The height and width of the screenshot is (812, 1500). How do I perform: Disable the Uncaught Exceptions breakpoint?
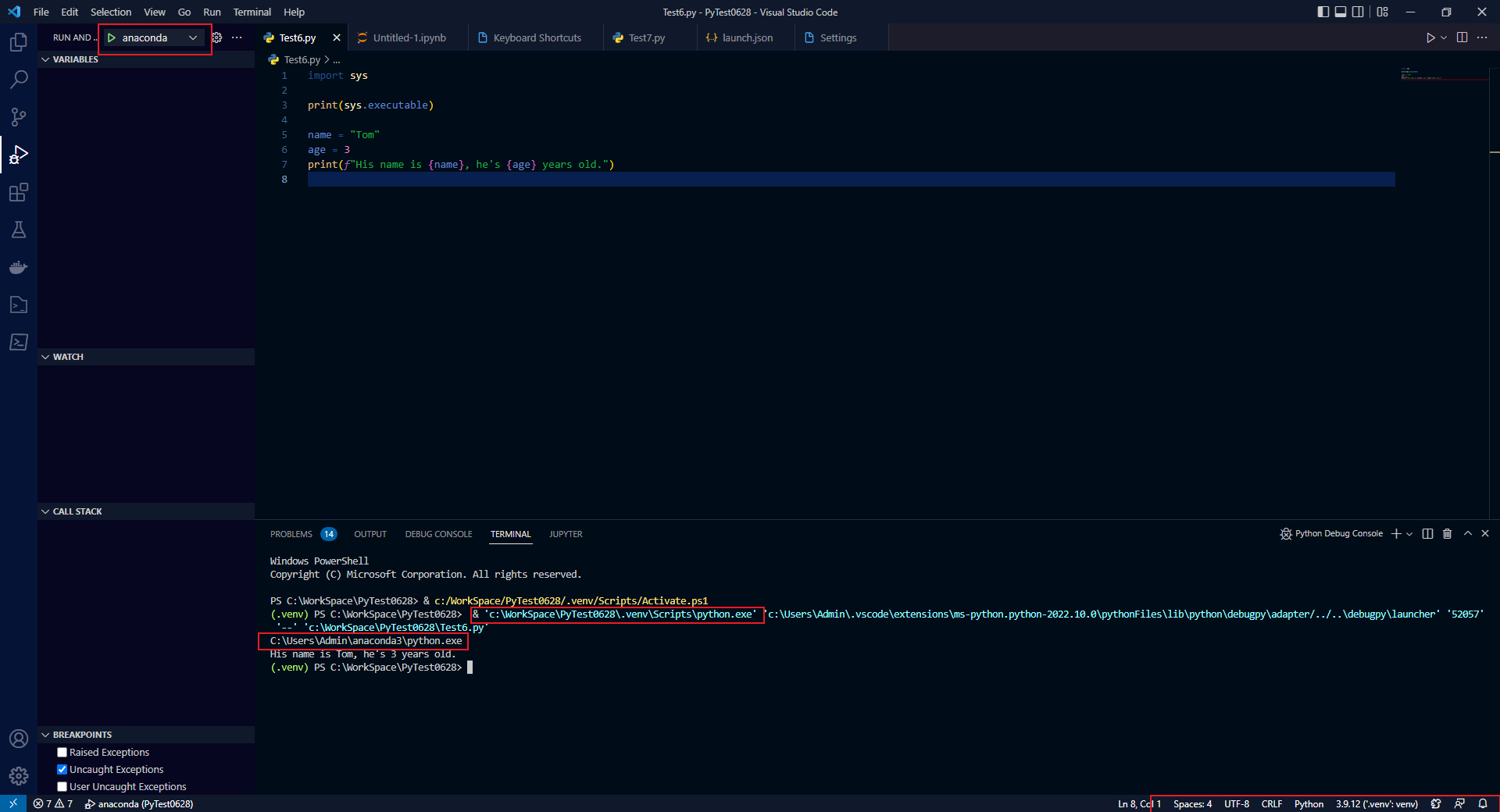point(62,769)
